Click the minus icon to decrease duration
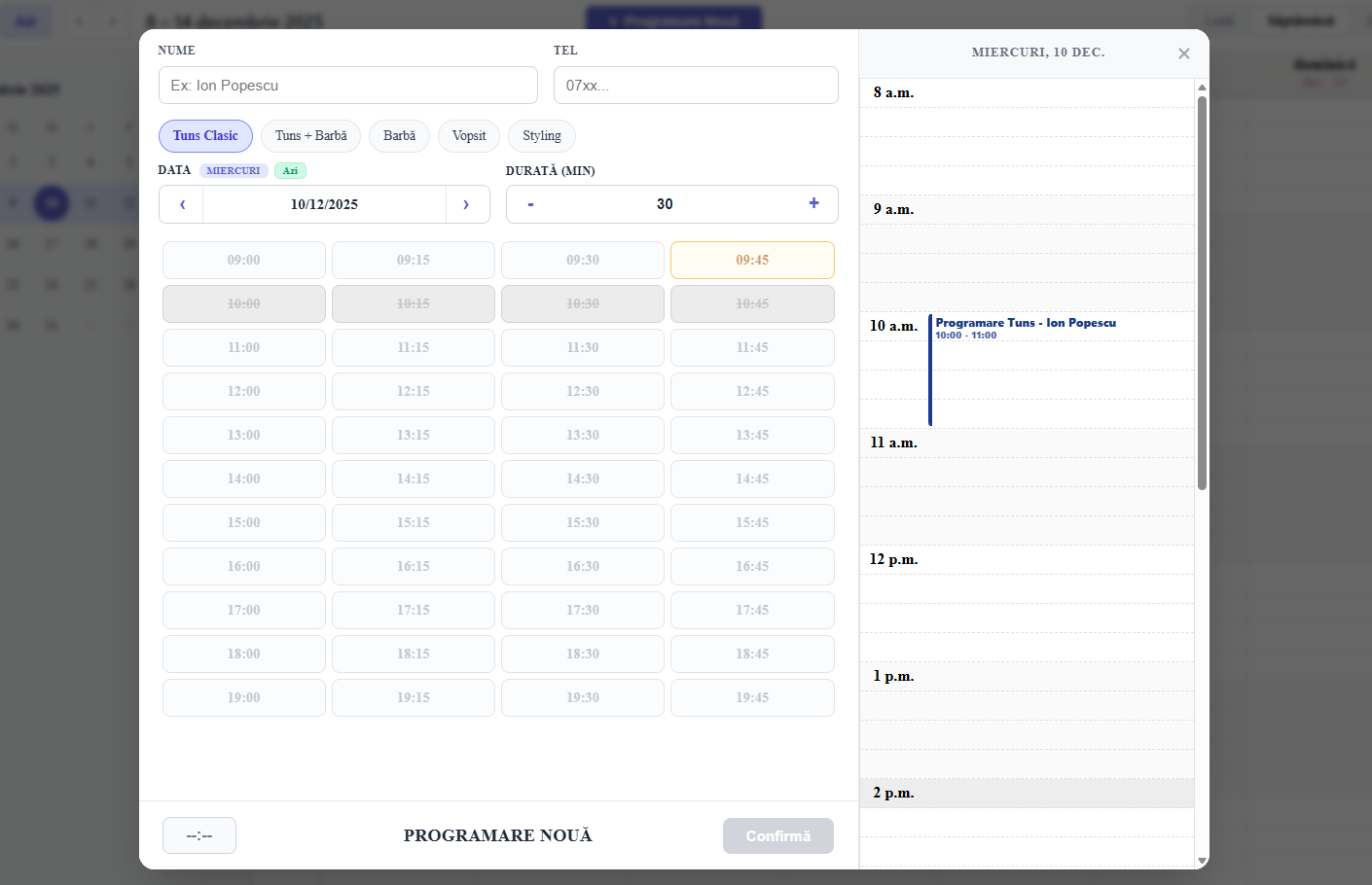The width and height of the screenshot is (1372, 885). click(530, 204)
